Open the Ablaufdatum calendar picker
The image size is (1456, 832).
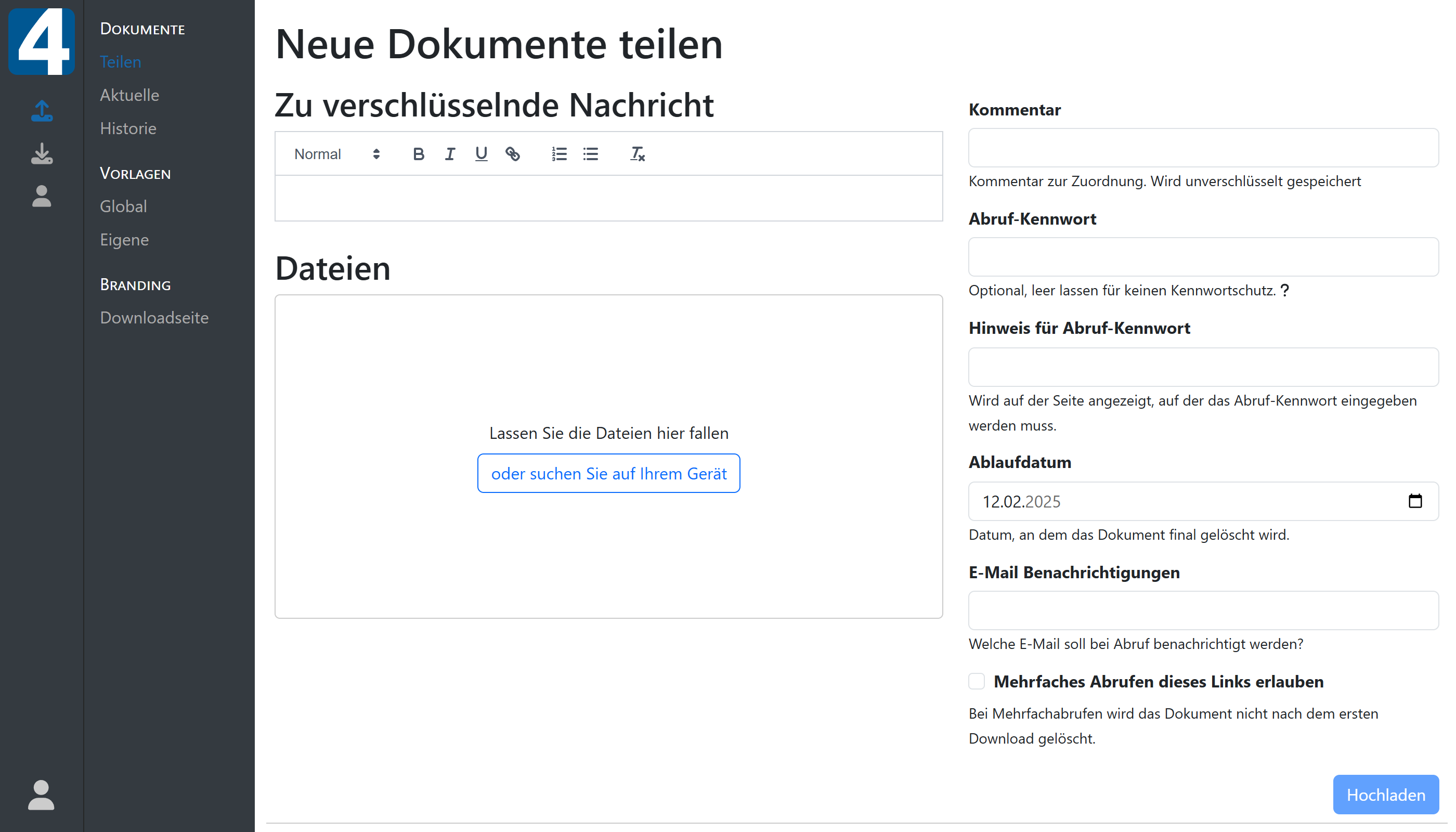[1415, 501]
